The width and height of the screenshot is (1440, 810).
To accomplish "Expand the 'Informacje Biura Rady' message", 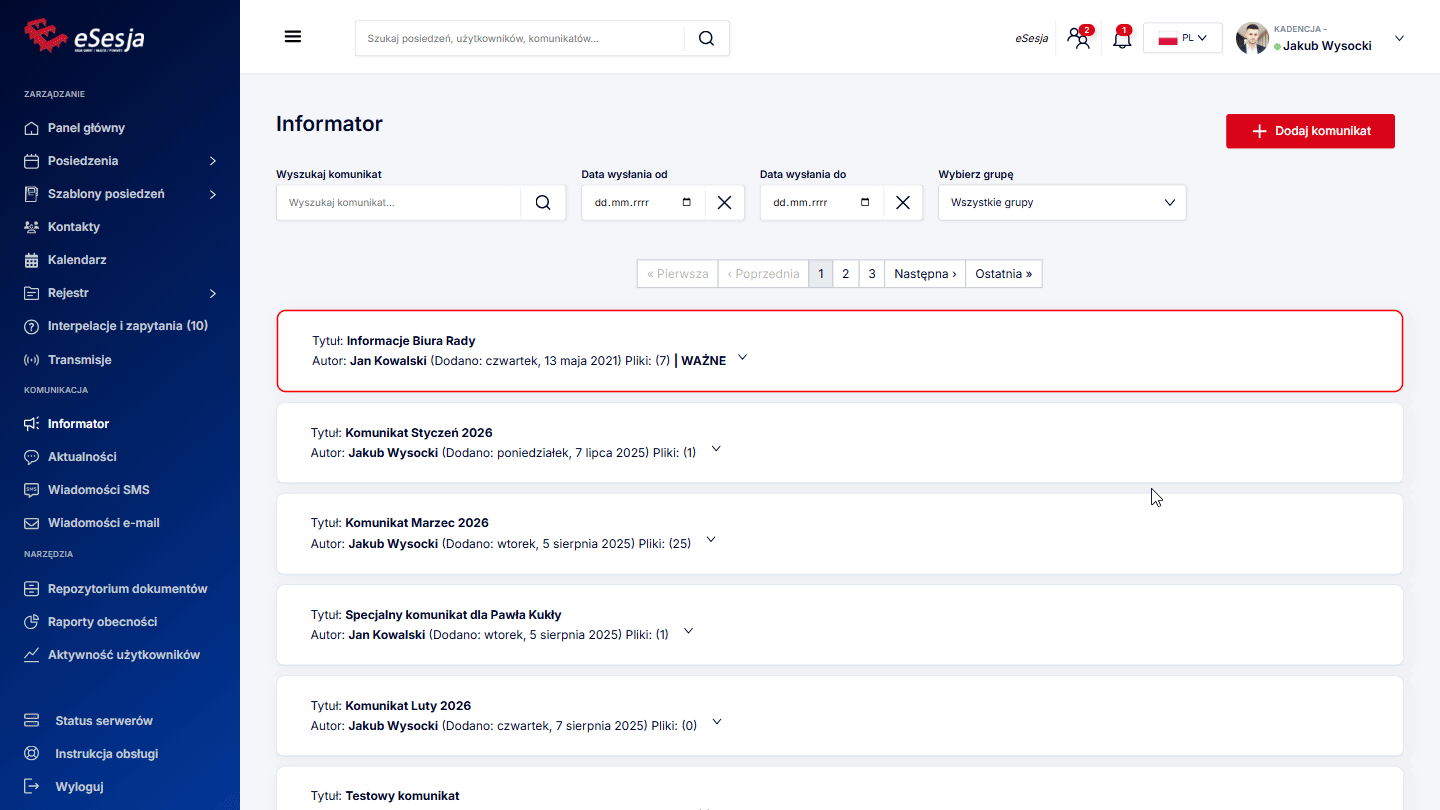I will 742,358.
